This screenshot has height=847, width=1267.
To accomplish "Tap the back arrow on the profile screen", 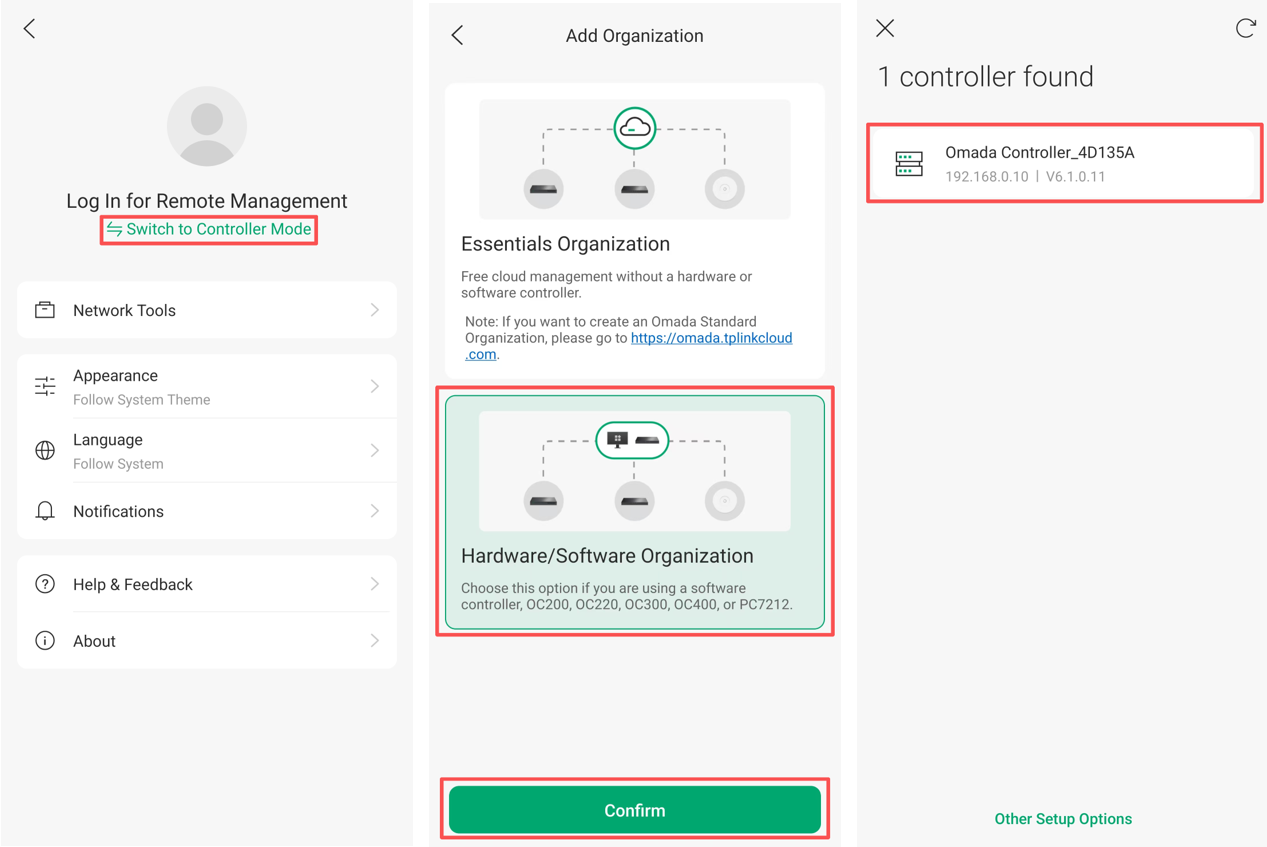I will tap(28, 28).
